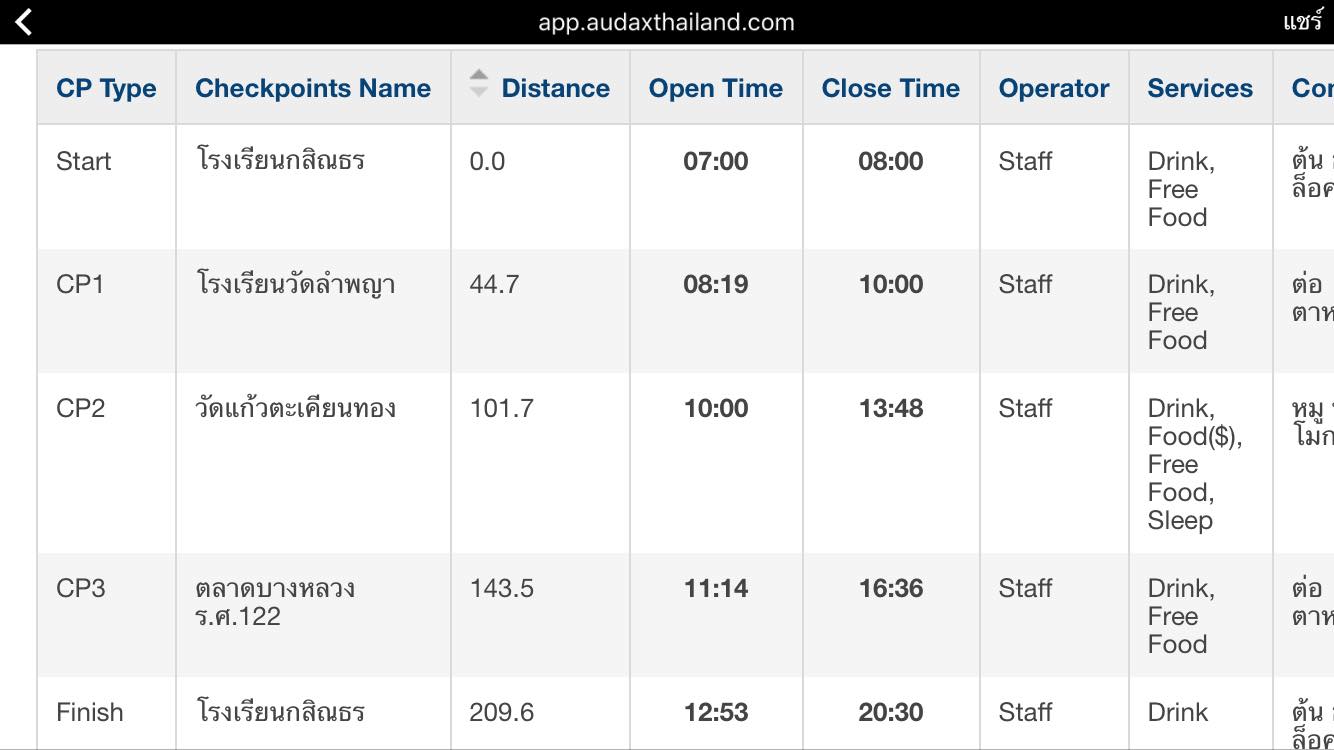1334x750 pixels.
Task: Sort table by Distance arrows
Action: pos(479,83)
